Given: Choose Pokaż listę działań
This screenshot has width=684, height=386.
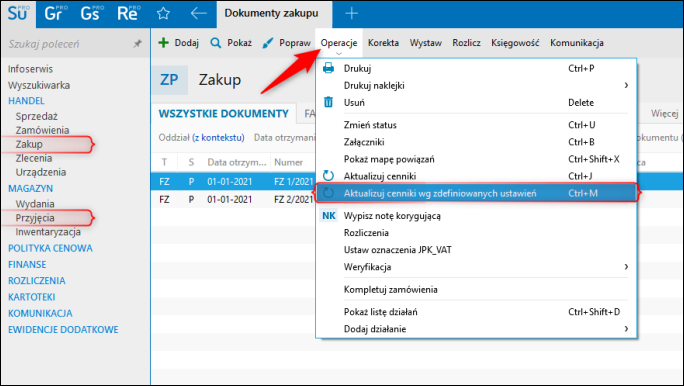Looking at the screenshot, I should (x=476, y=312).
